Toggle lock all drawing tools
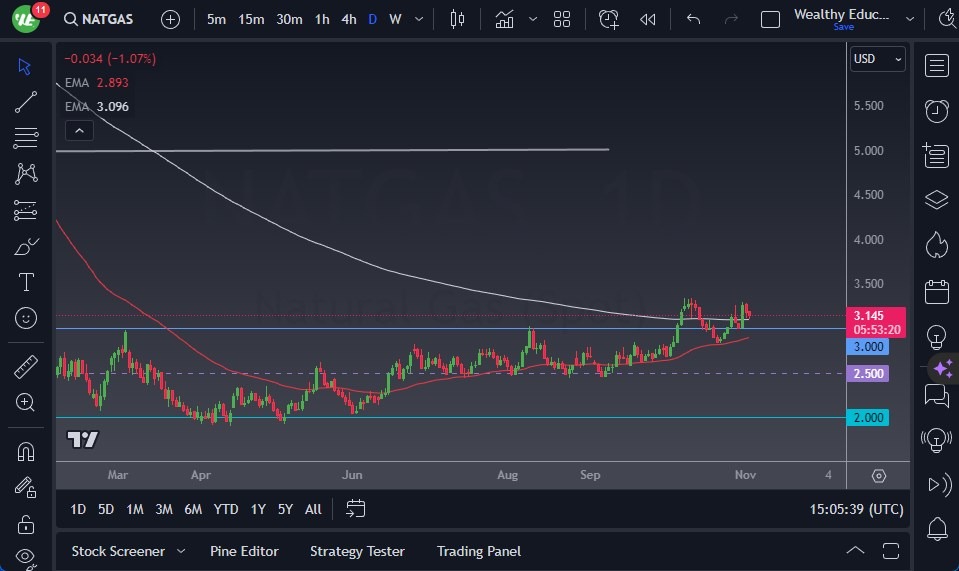The image size is (959, 571). tap(26, 524)
